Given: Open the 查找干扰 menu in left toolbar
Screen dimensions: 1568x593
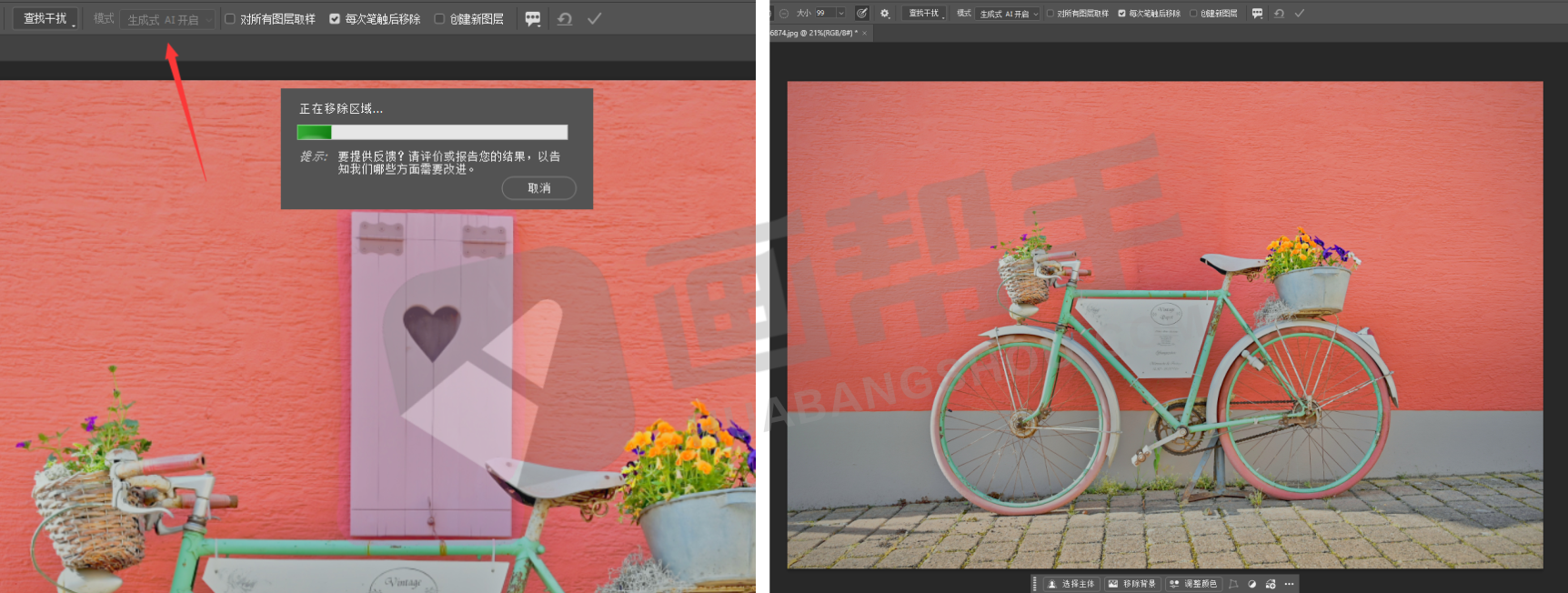Looking at the screenshot, I should tap(45, 19).
